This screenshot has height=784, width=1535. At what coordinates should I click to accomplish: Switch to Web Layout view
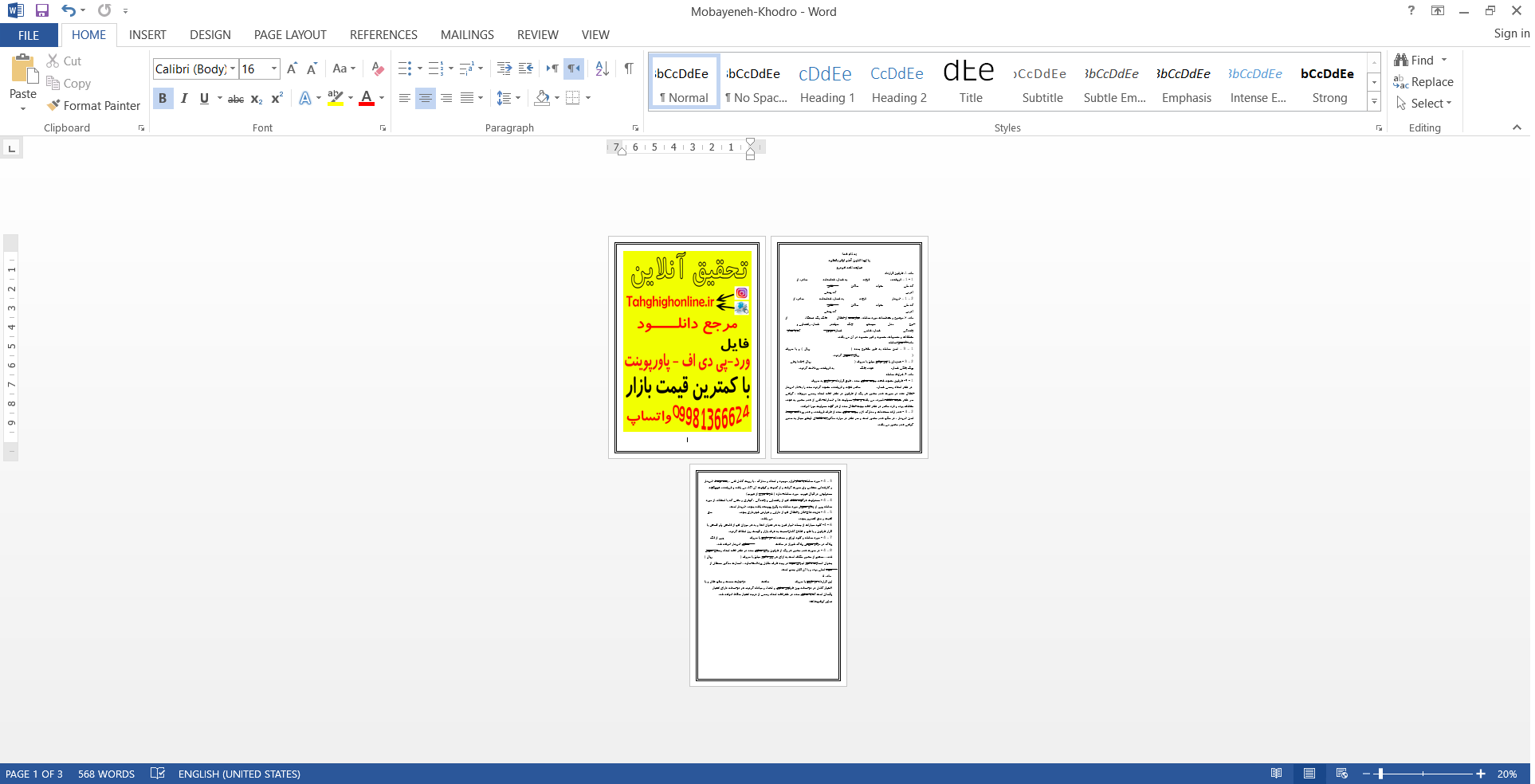pyautogui.click(x=1342, y=774)
